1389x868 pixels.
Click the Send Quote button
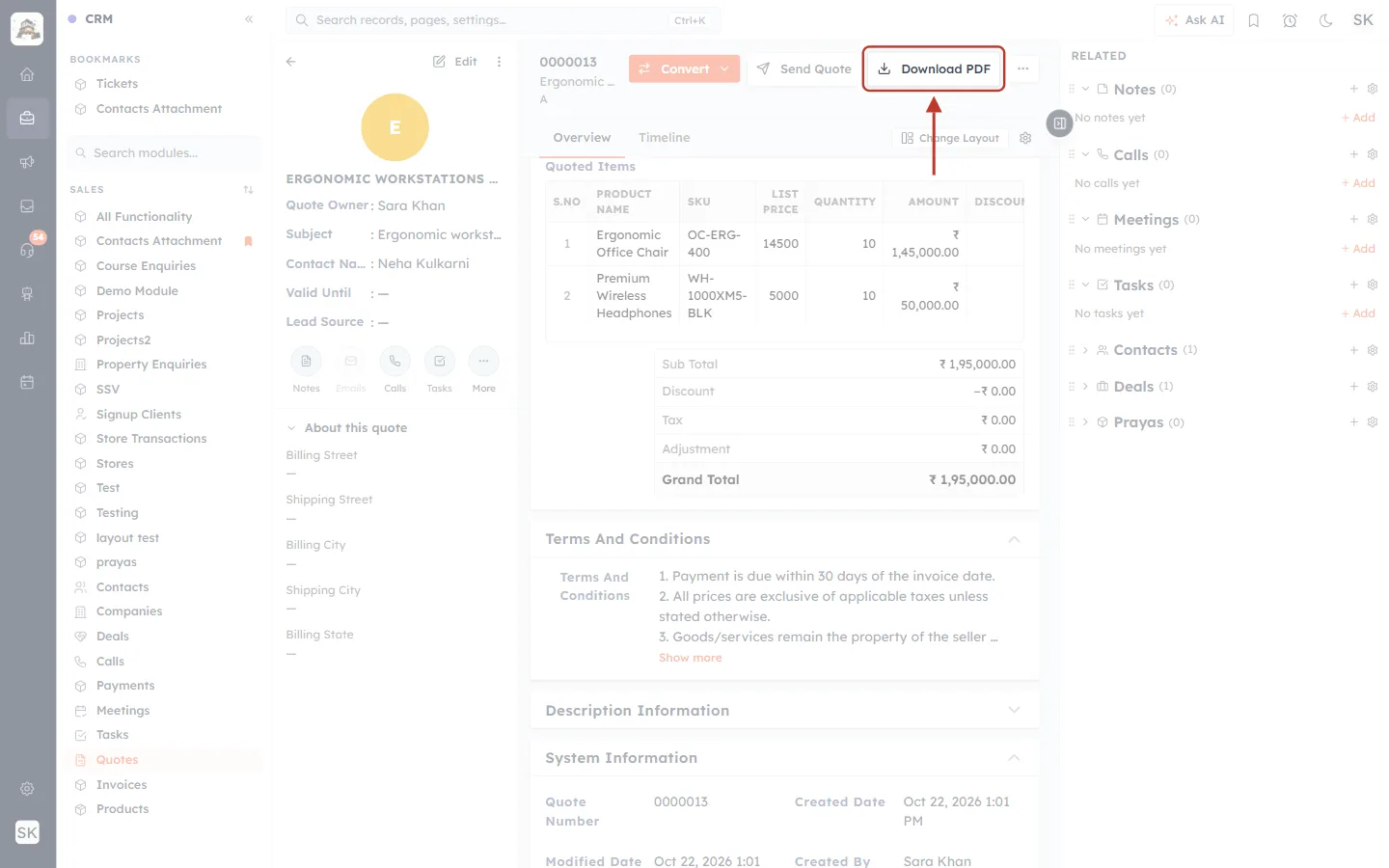pos(803,68)
